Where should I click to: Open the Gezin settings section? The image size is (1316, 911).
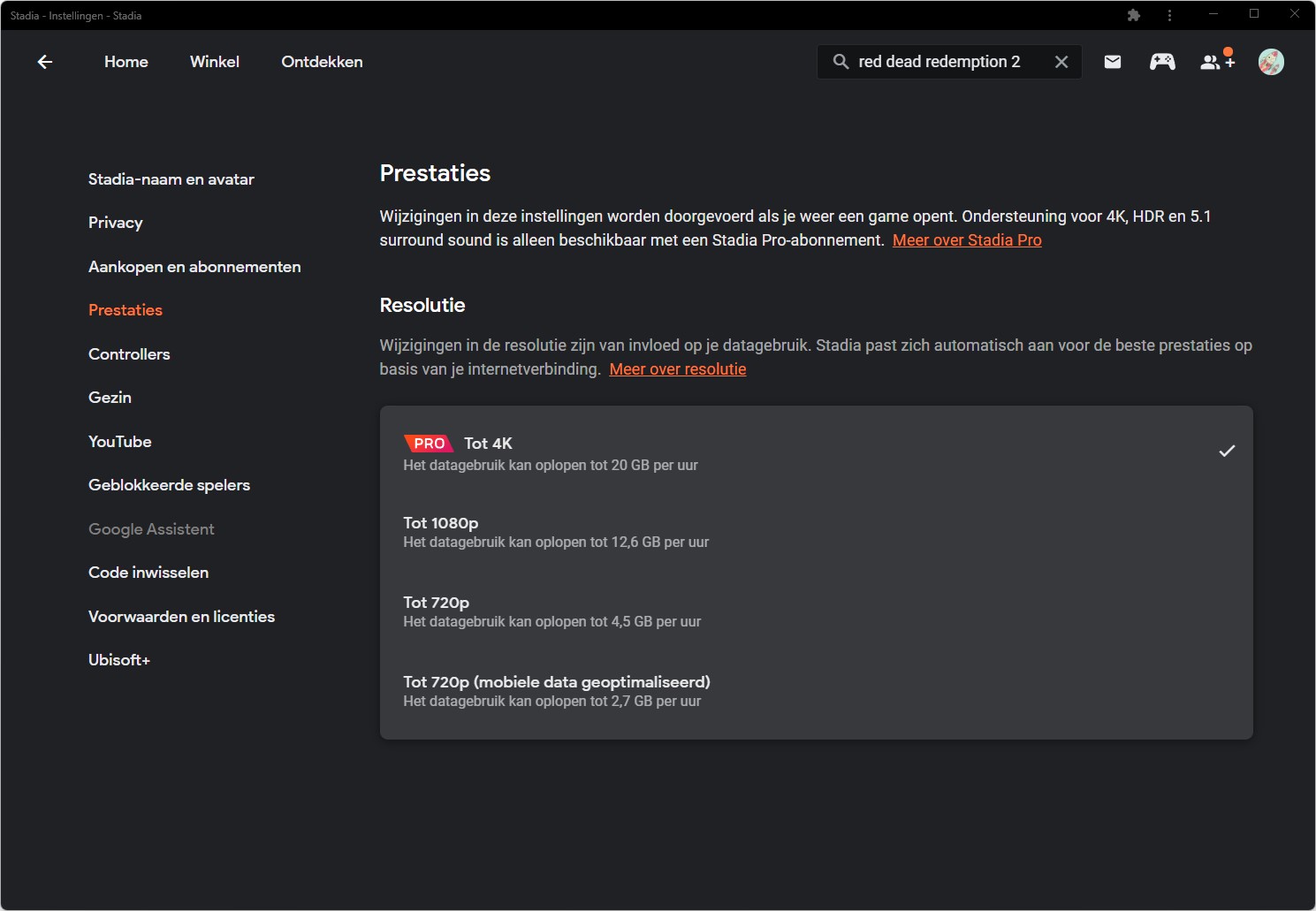[110, 398]
